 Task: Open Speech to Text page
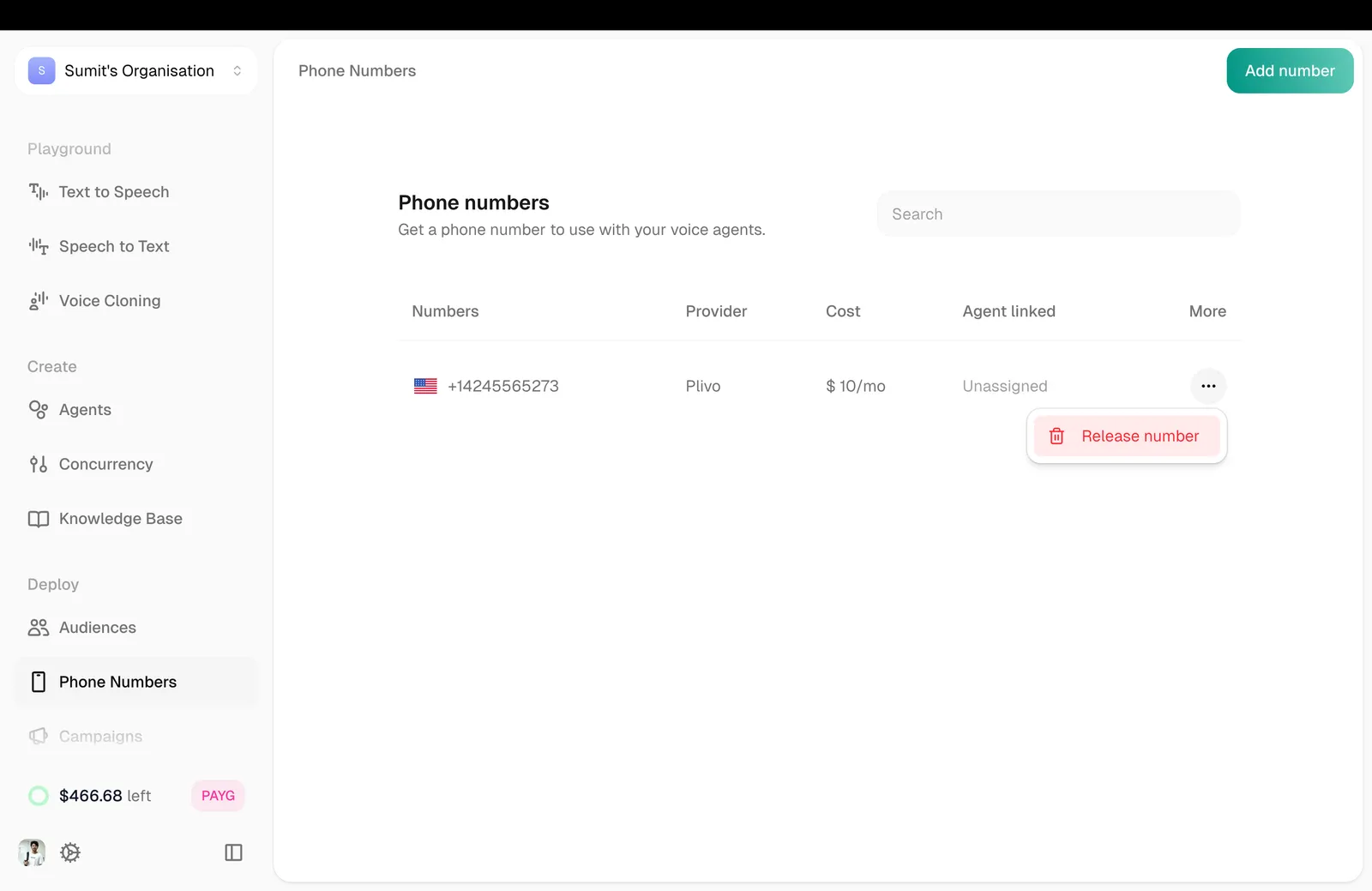click(114, 246)
